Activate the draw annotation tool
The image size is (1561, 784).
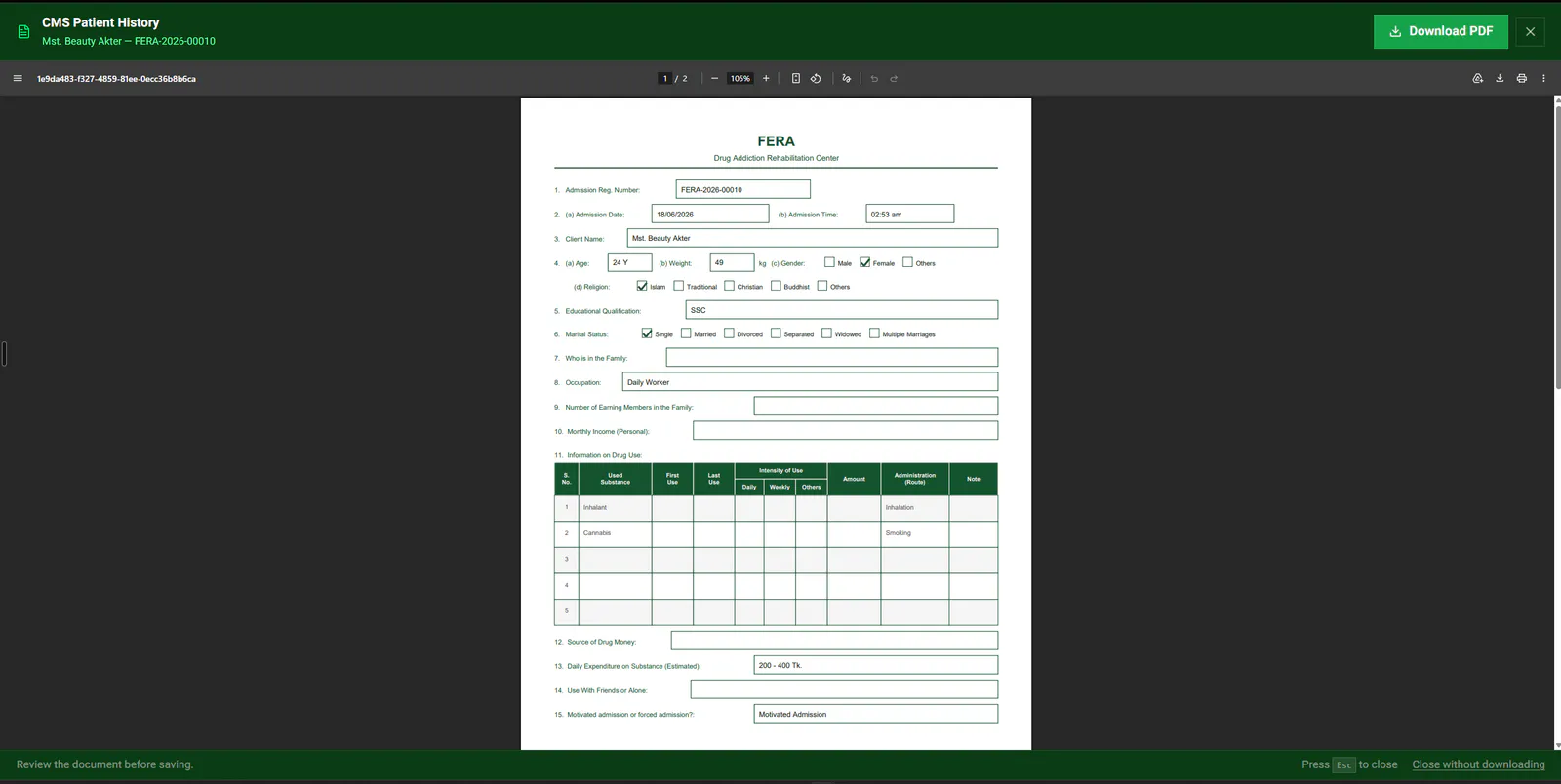(x=846, y=78)
